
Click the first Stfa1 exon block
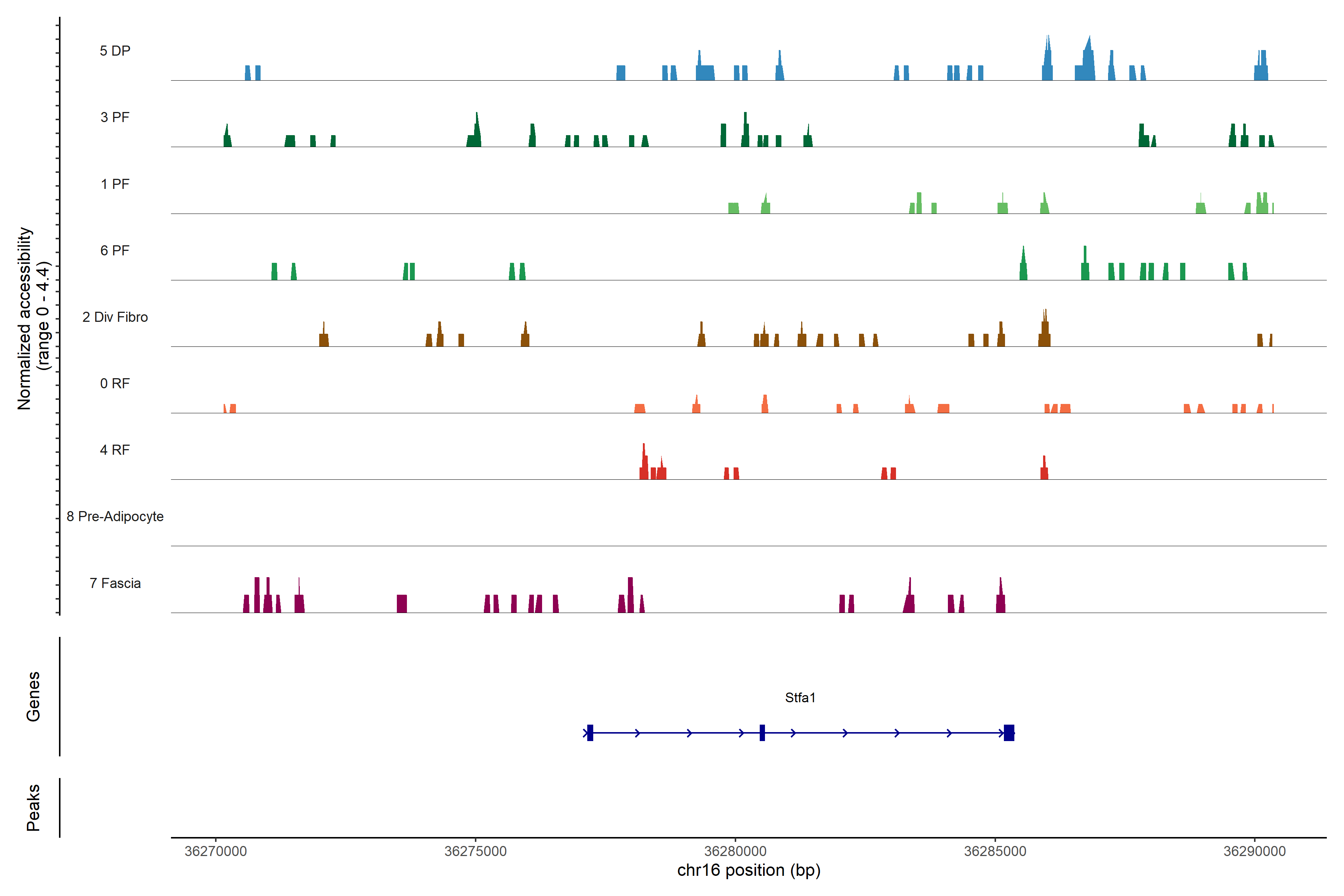(590, 732)
